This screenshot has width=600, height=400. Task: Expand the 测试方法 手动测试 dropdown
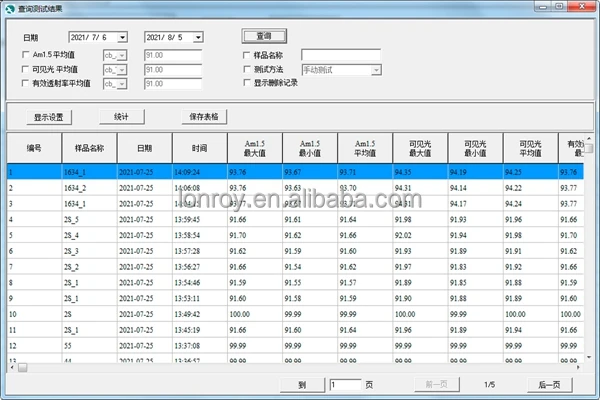coord(376,70)
